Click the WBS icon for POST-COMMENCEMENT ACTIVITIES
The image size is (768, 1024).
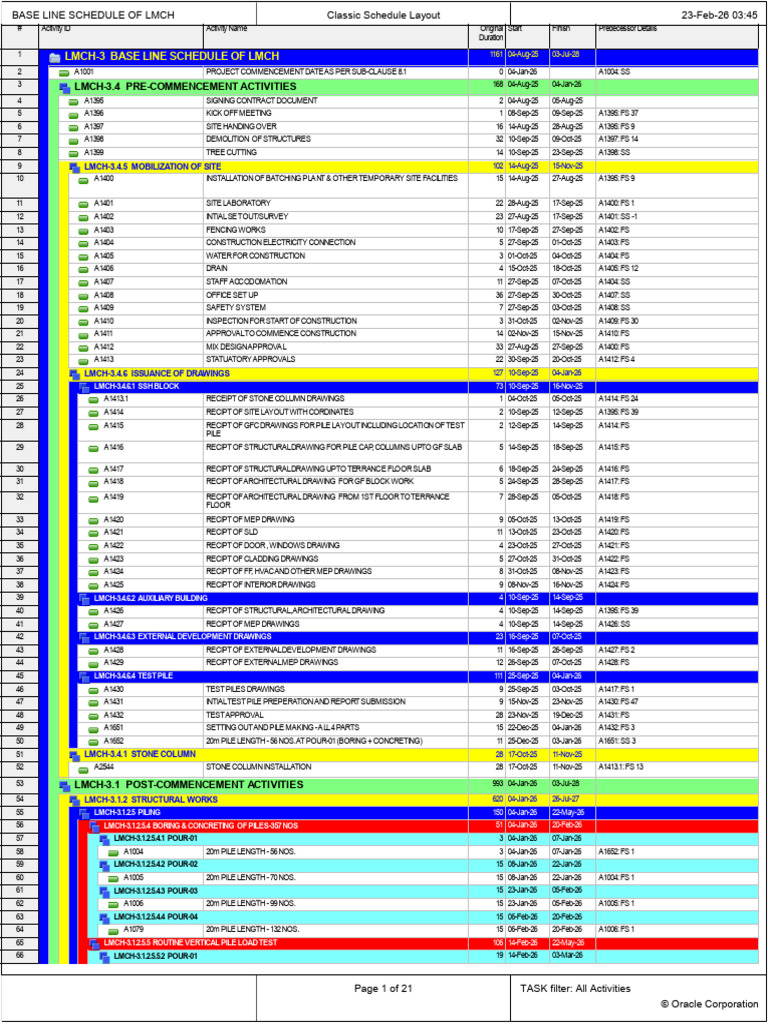[65, 785]
